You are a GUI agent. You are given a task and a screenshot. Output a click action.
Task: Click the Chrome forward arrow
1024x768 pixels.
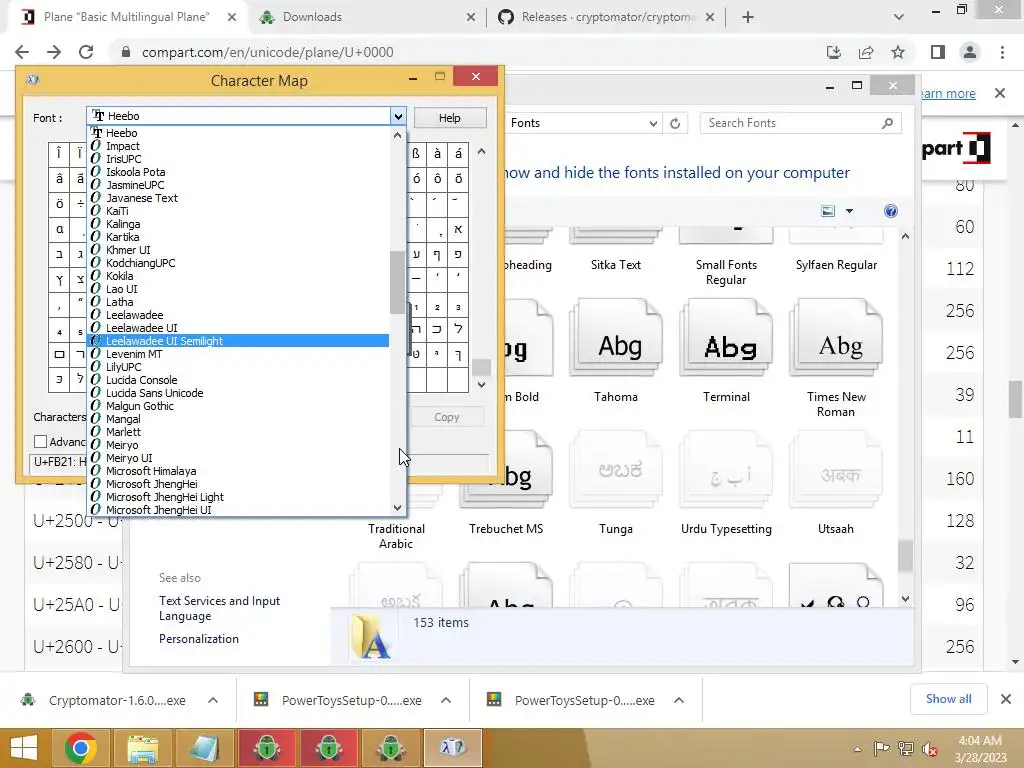pyautogui.click(x=54, y=52)
